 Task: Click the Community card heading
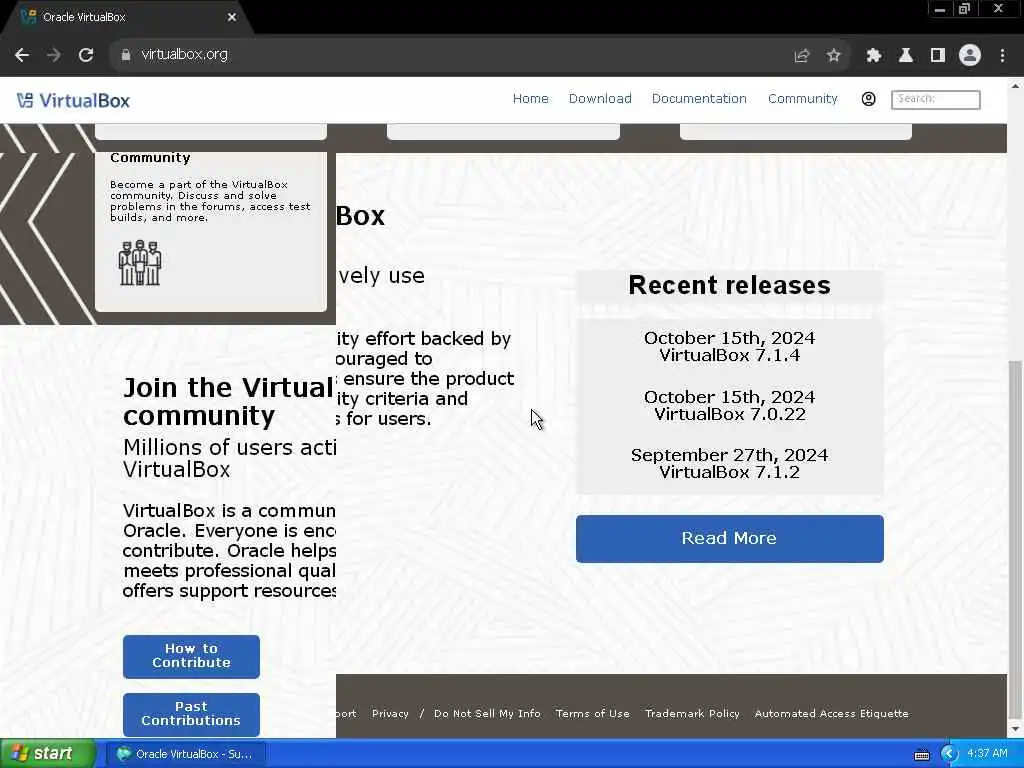150,158
